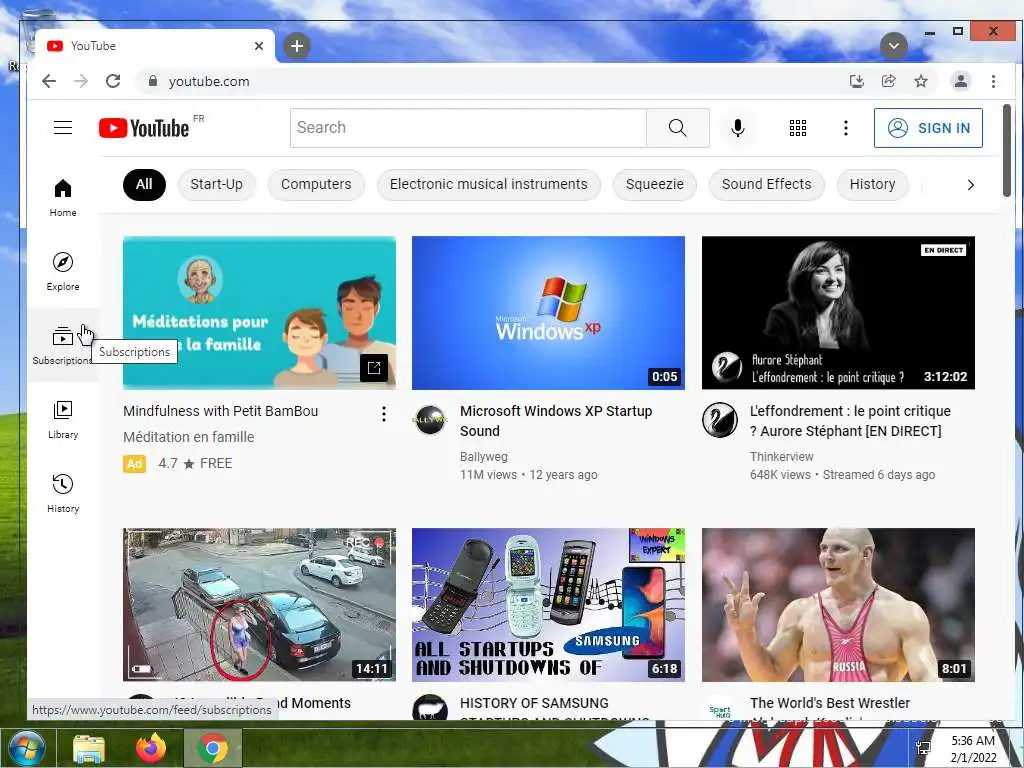Click in the YouTube Search field
Viewport: 1024px width, 768px height.
468,128
